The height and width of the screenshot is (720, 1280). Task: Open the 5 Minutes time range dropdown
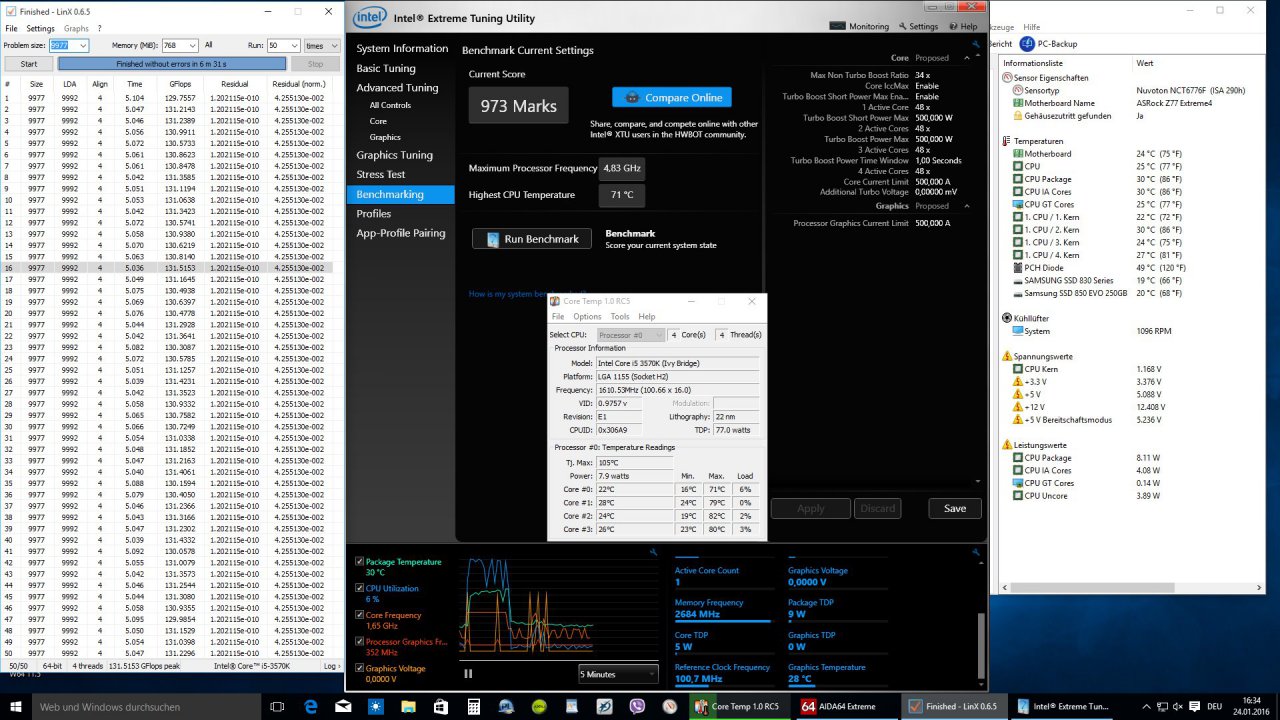[618, 674]
